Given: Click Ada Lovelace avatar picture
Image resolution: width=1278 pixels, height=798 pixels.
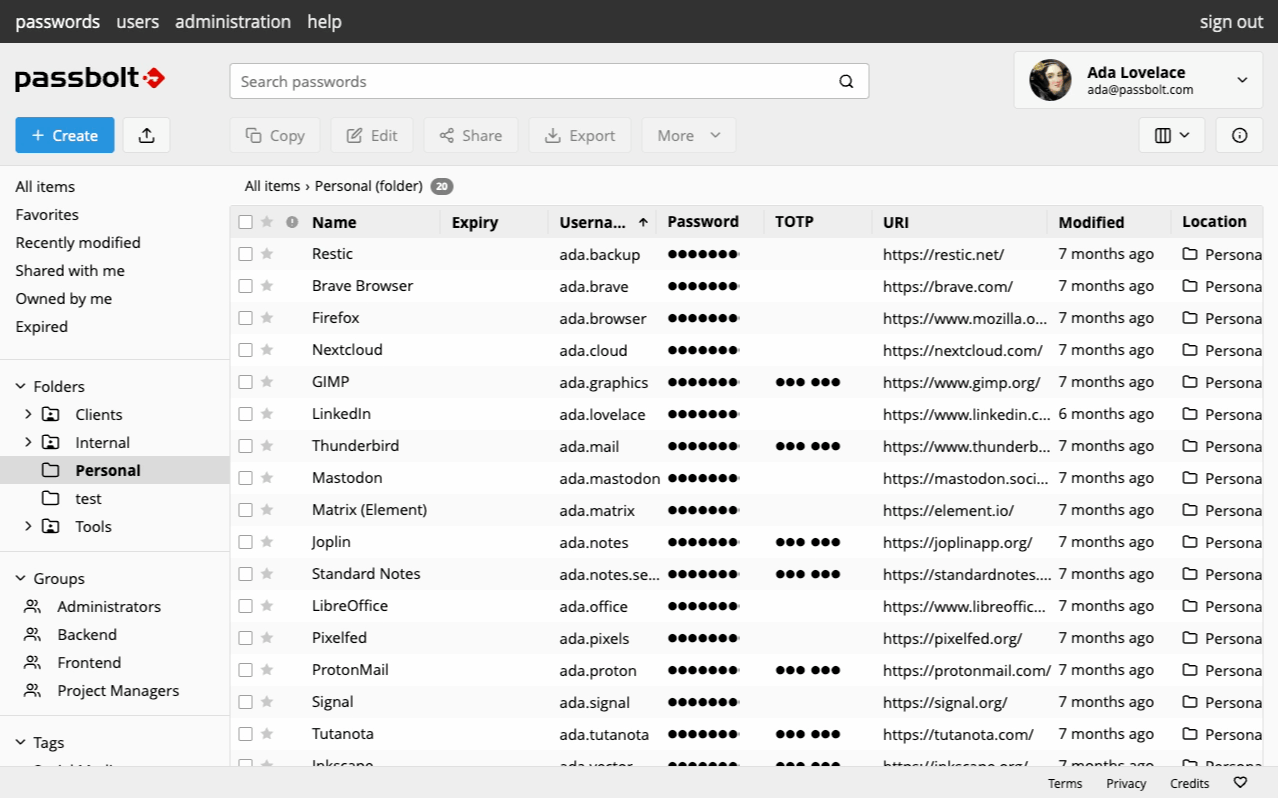Looking at the screenshot, I should pos(1051,80).
